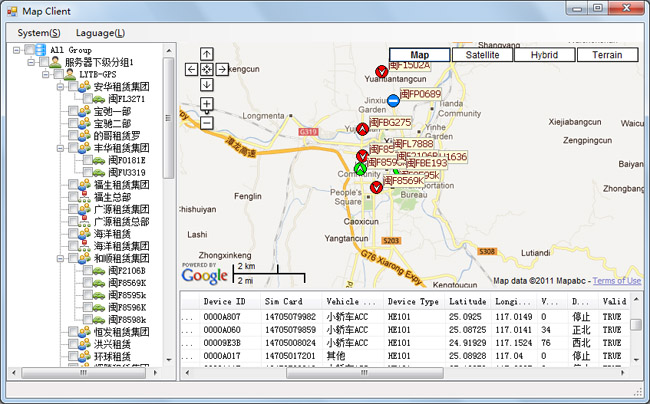The width and height of the screenshot is (650, 404).
Task: Check the All Group checkbox
Action: 29,50
